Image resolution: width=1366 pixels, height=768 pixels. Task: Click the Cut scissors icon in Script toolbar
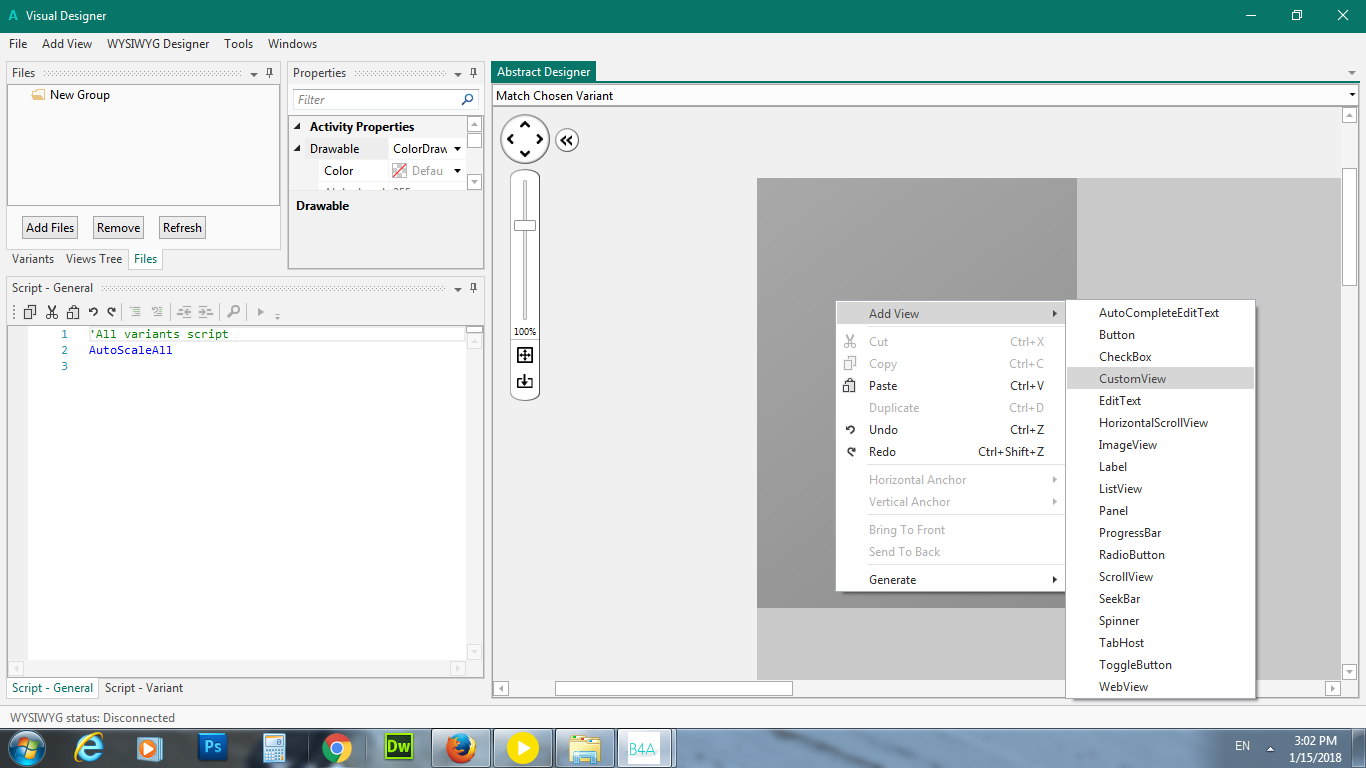coord(51,312)
